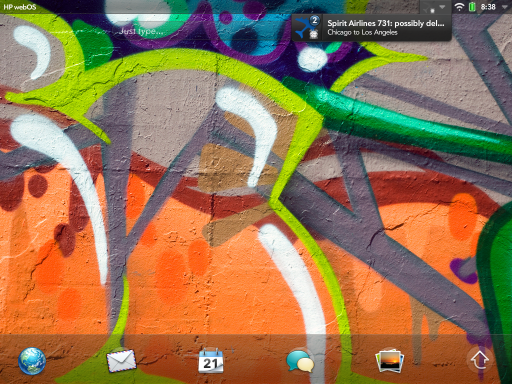512x384 pixels.
Task: Open the Launcher up-arrow icon
Action: point(479,360)
